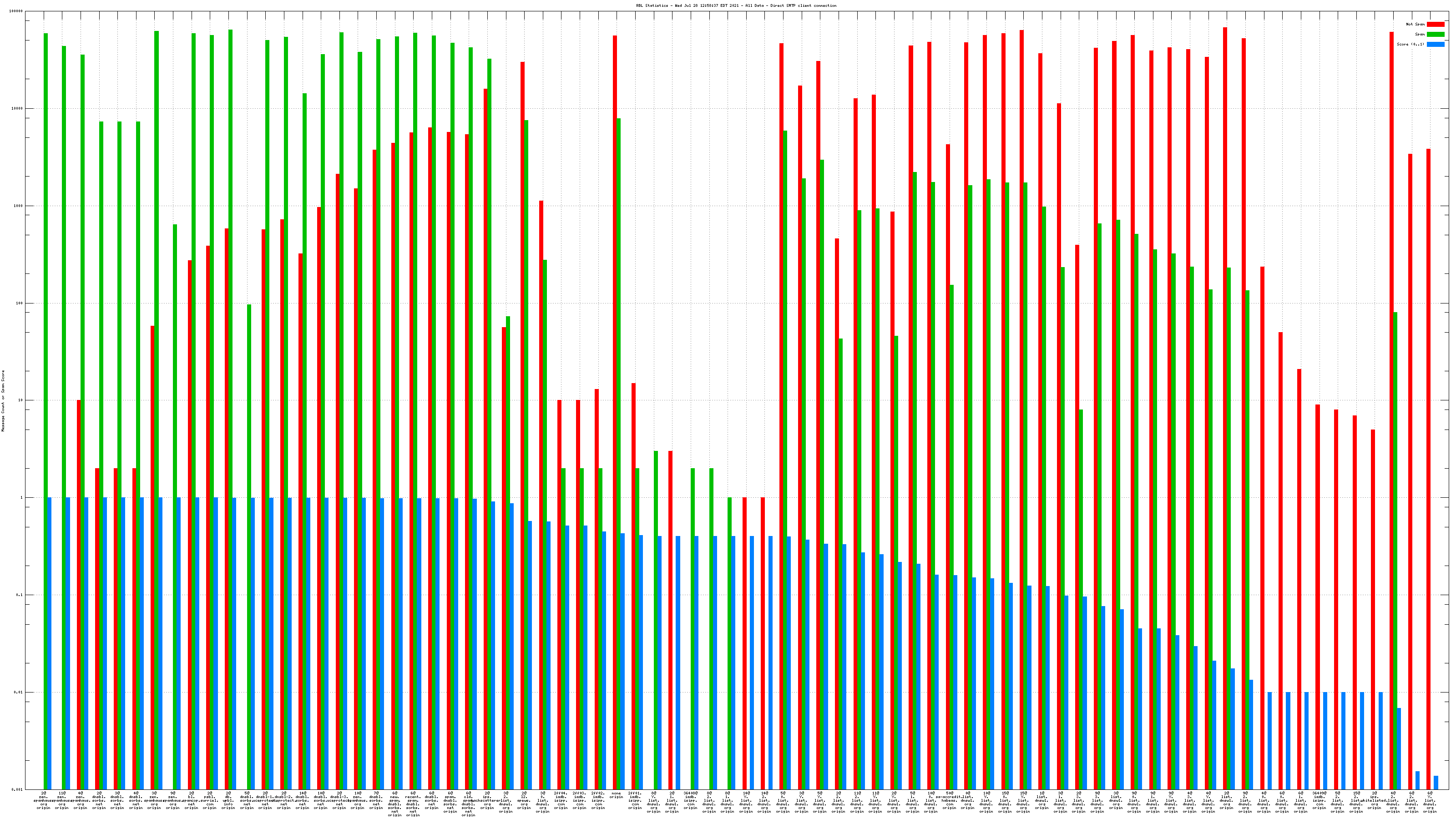
Task: Click the 0.001 tick label on y-axis
Action: tap(18, 789)
